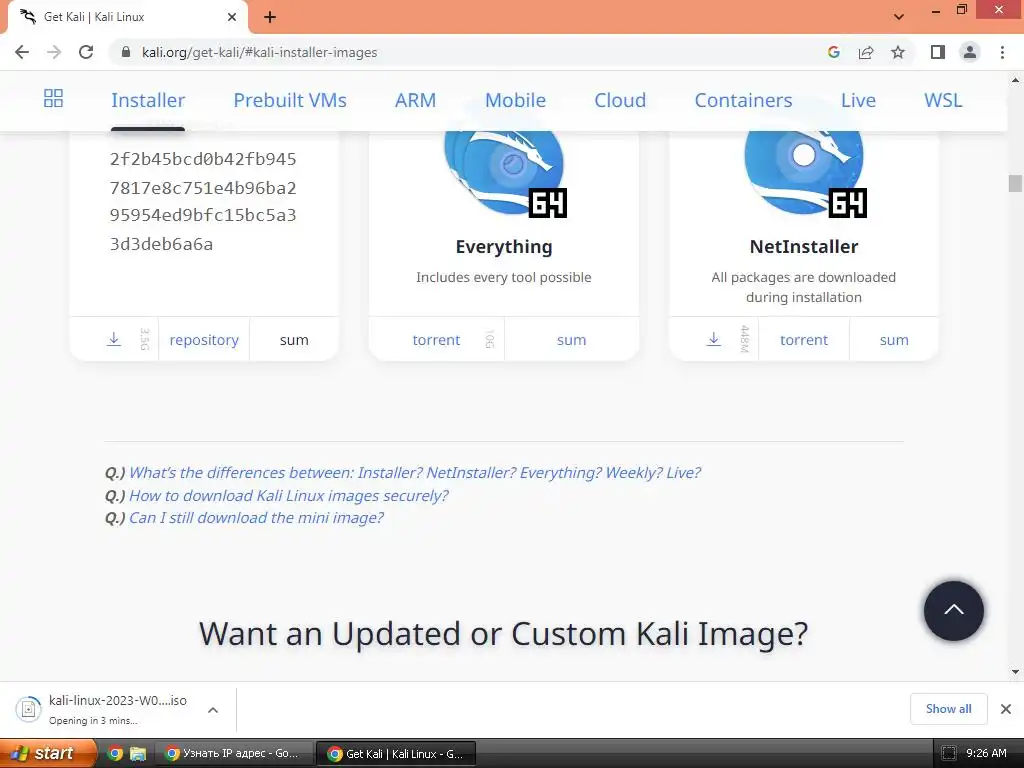
Task: Click the NetInstaller disc image
Action: 805,172
